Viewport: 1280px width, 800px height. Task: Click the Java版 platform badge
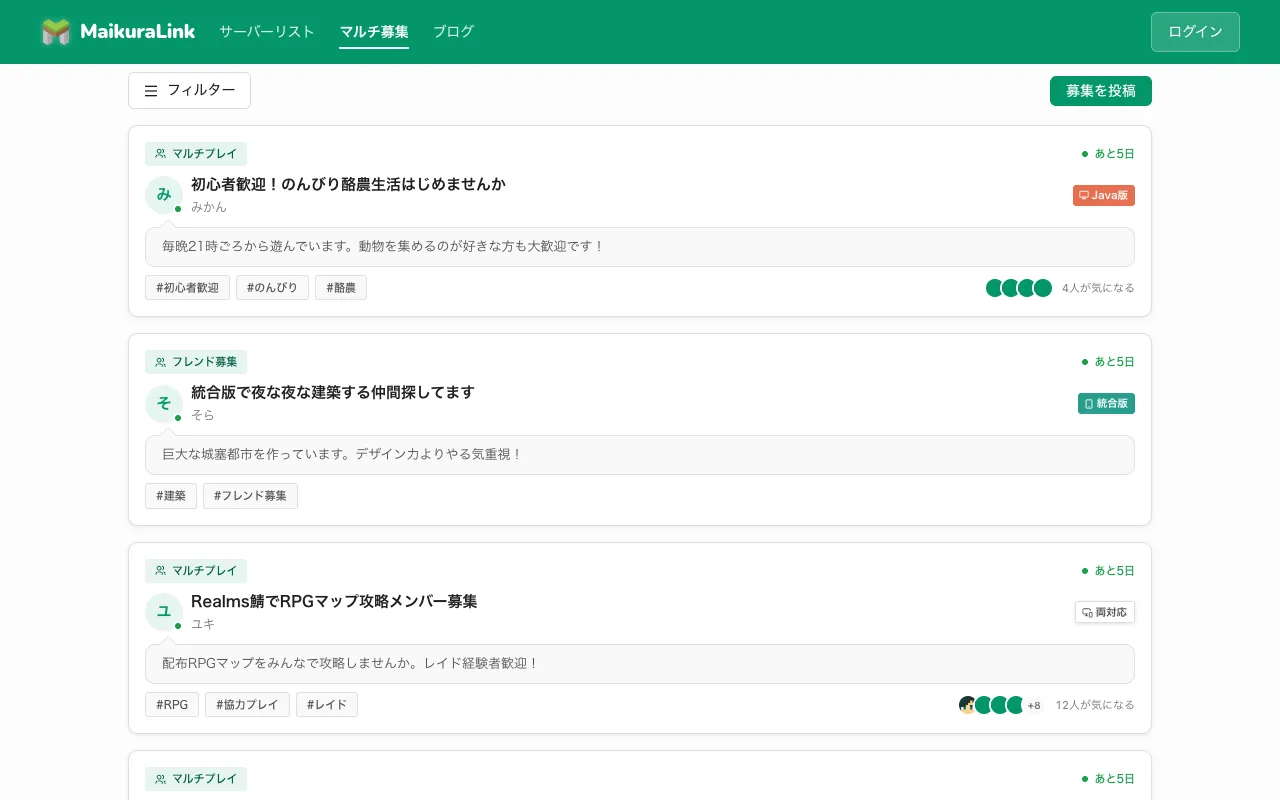1104,196
